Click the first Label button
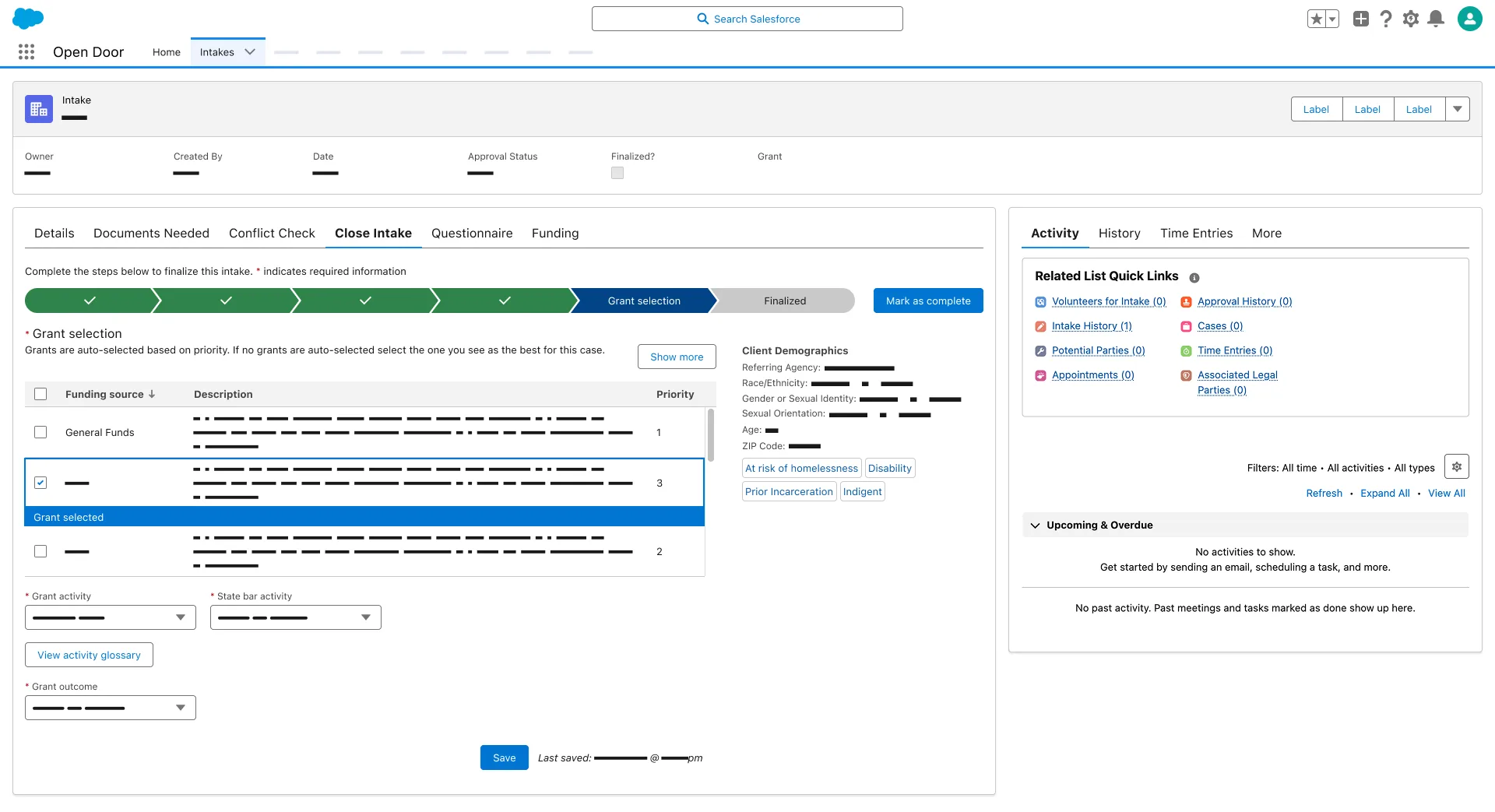The image size is (1495, 812). [x=1317, y=109]
